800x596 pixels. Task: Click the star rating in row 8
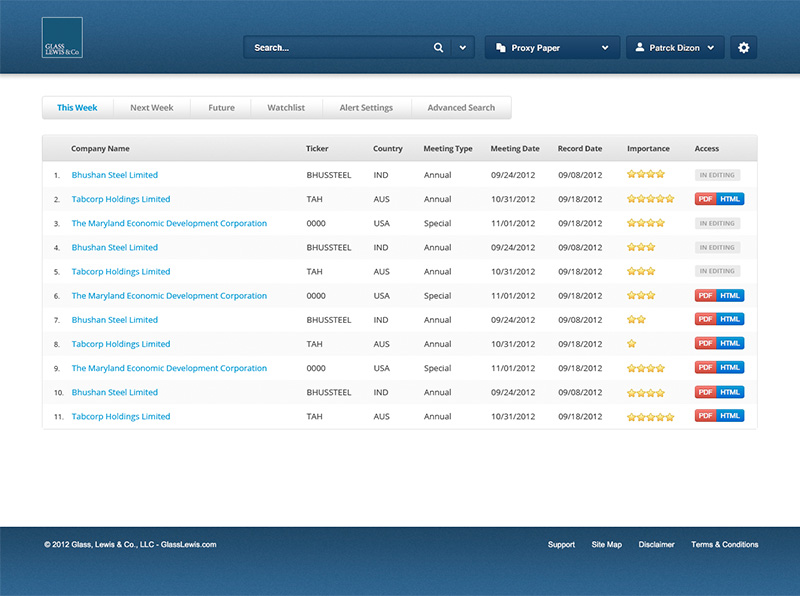pyautogui.click(x=631, y=344)
